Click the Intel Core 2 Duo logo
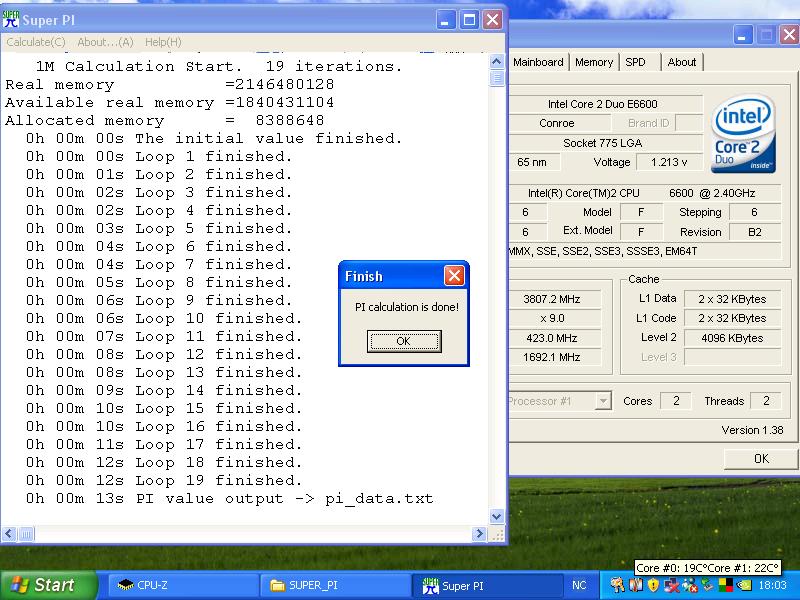This screenshot has height=600, width=800. (x=743, y=134)
